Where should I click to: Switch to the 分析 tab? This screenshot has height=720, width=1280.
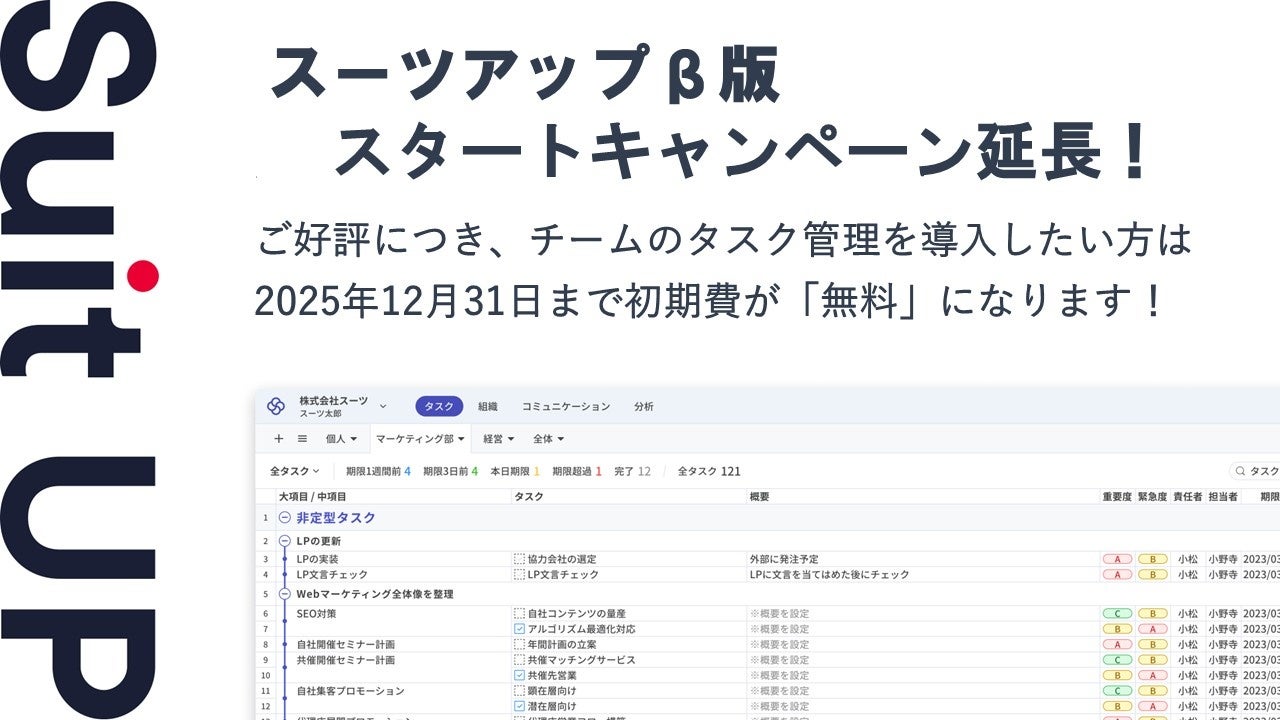[644, 406]
